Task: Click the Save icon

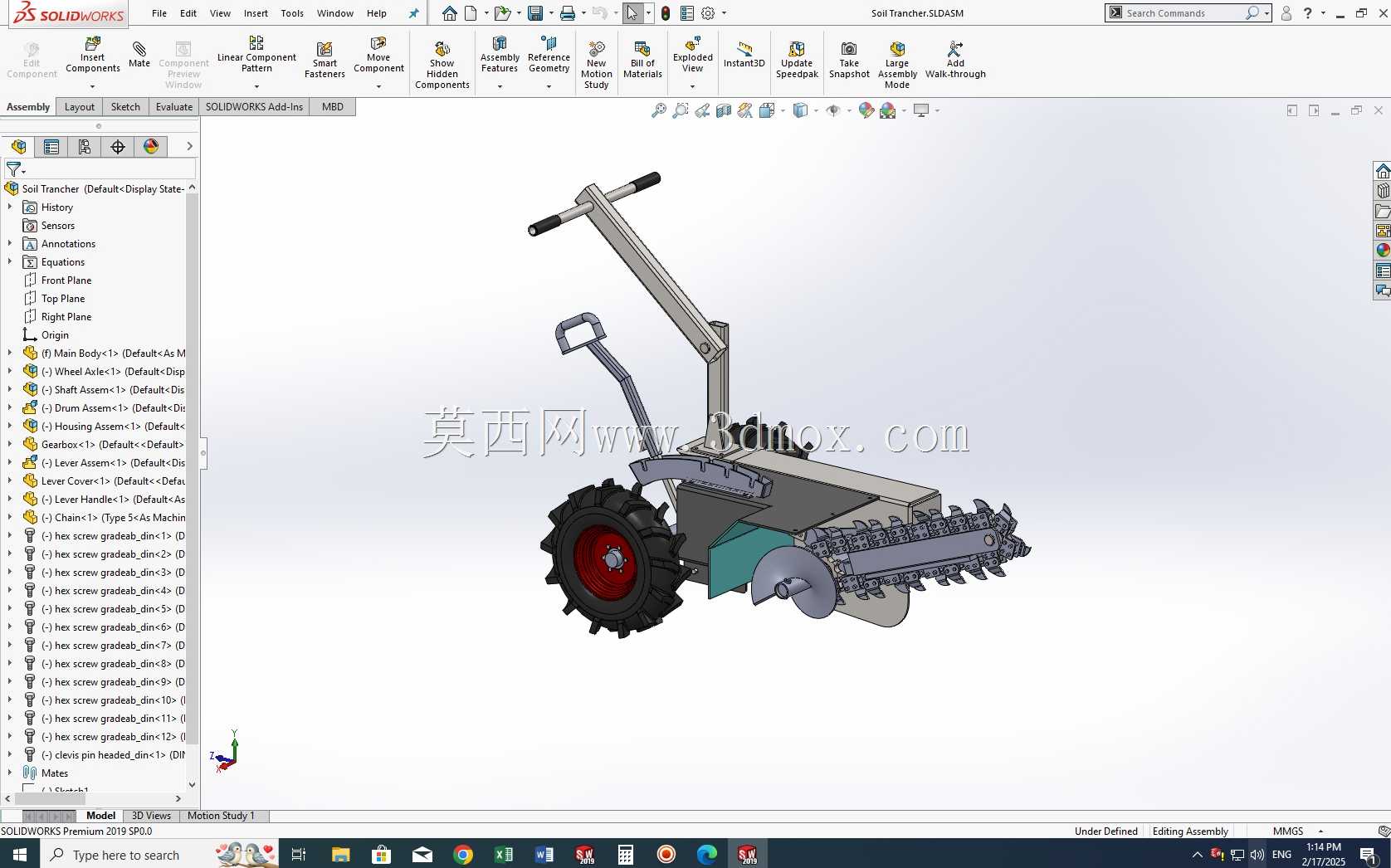Action: pyautogui.click(x=535, y=13)
